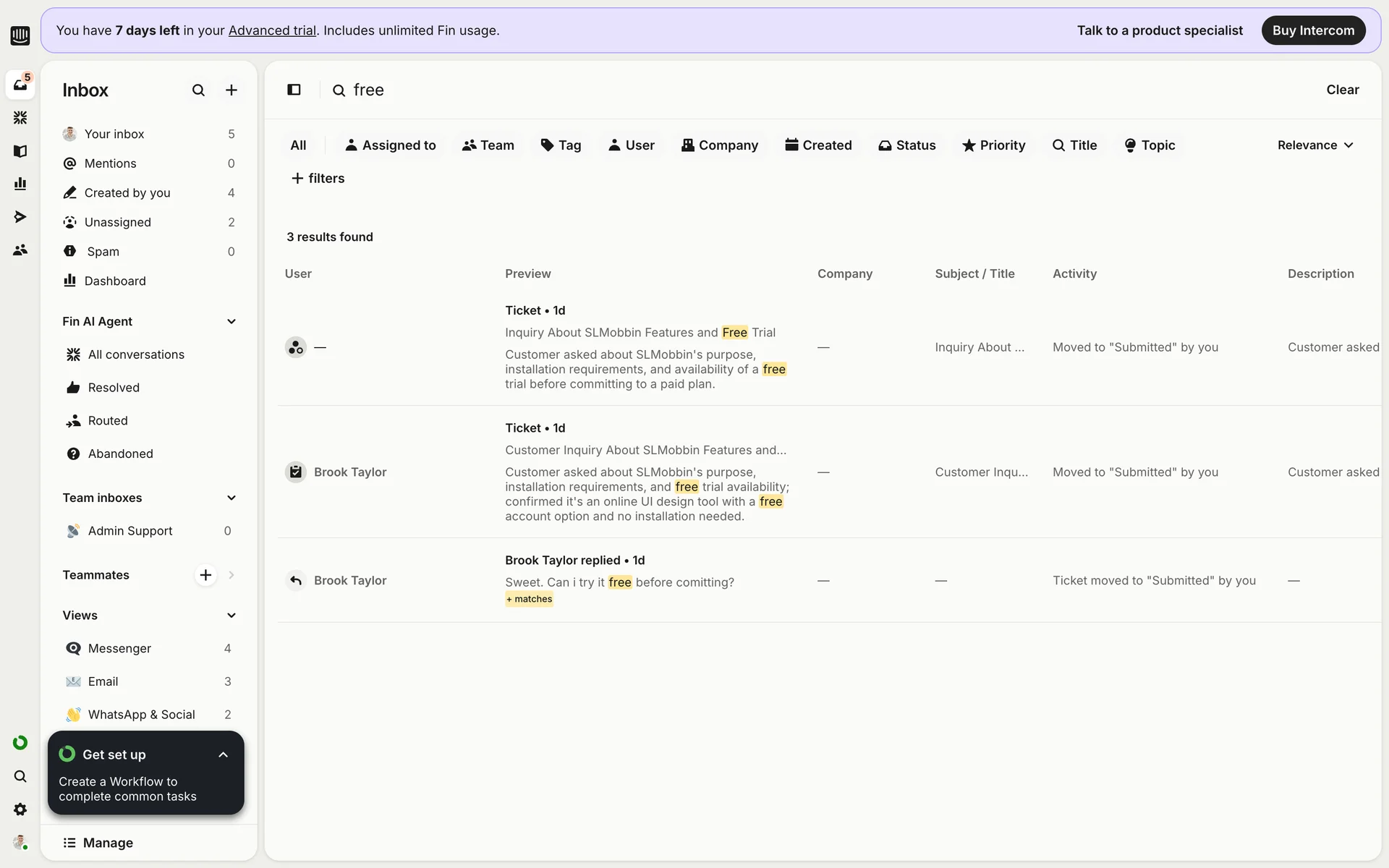Open the Contacts people icon in left rail
Viewport: 1389px width, 868px height.
point(20,250)
